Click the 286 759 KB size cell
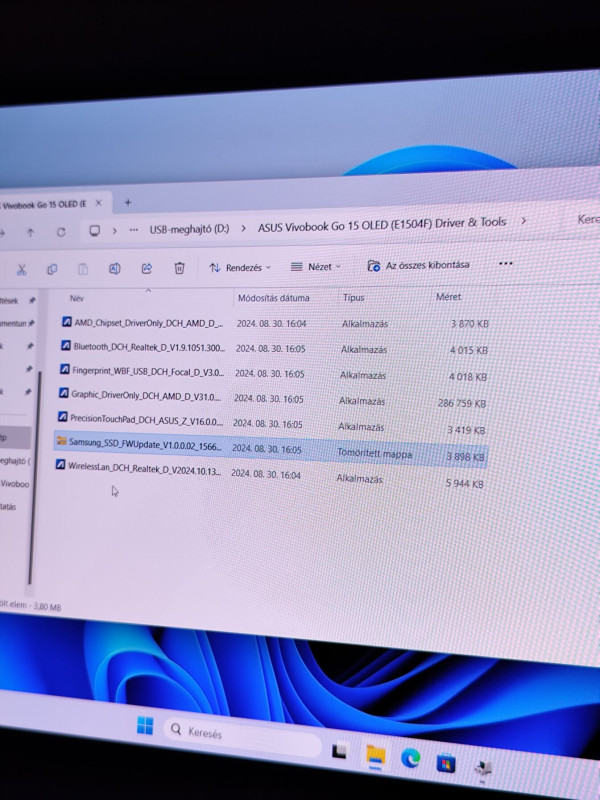The height and width of the screenshot is (800, 600). click(462, 403)
